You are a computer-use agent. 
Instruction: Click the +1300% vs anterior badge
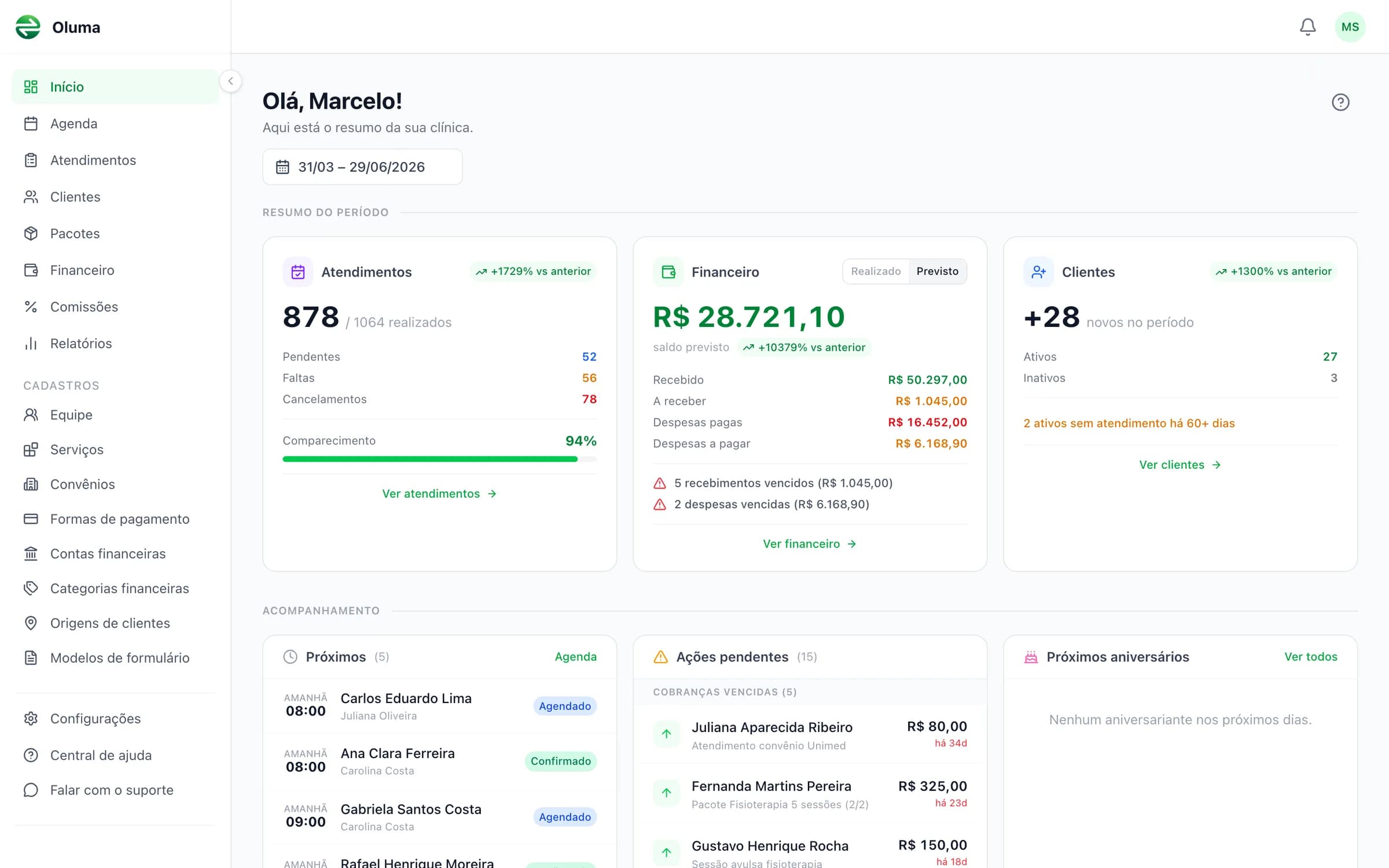click(1273, 271)
